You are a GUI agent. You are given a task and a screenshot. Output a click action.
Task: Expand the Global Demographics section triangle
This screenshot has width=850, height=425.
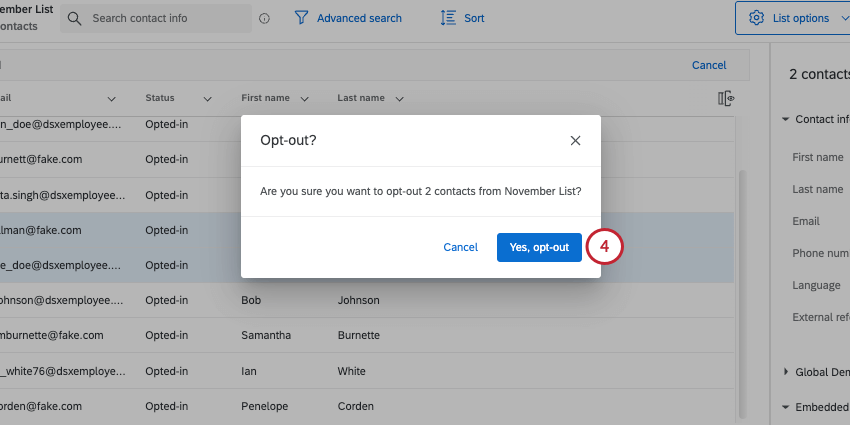click(x=785, y=372)
